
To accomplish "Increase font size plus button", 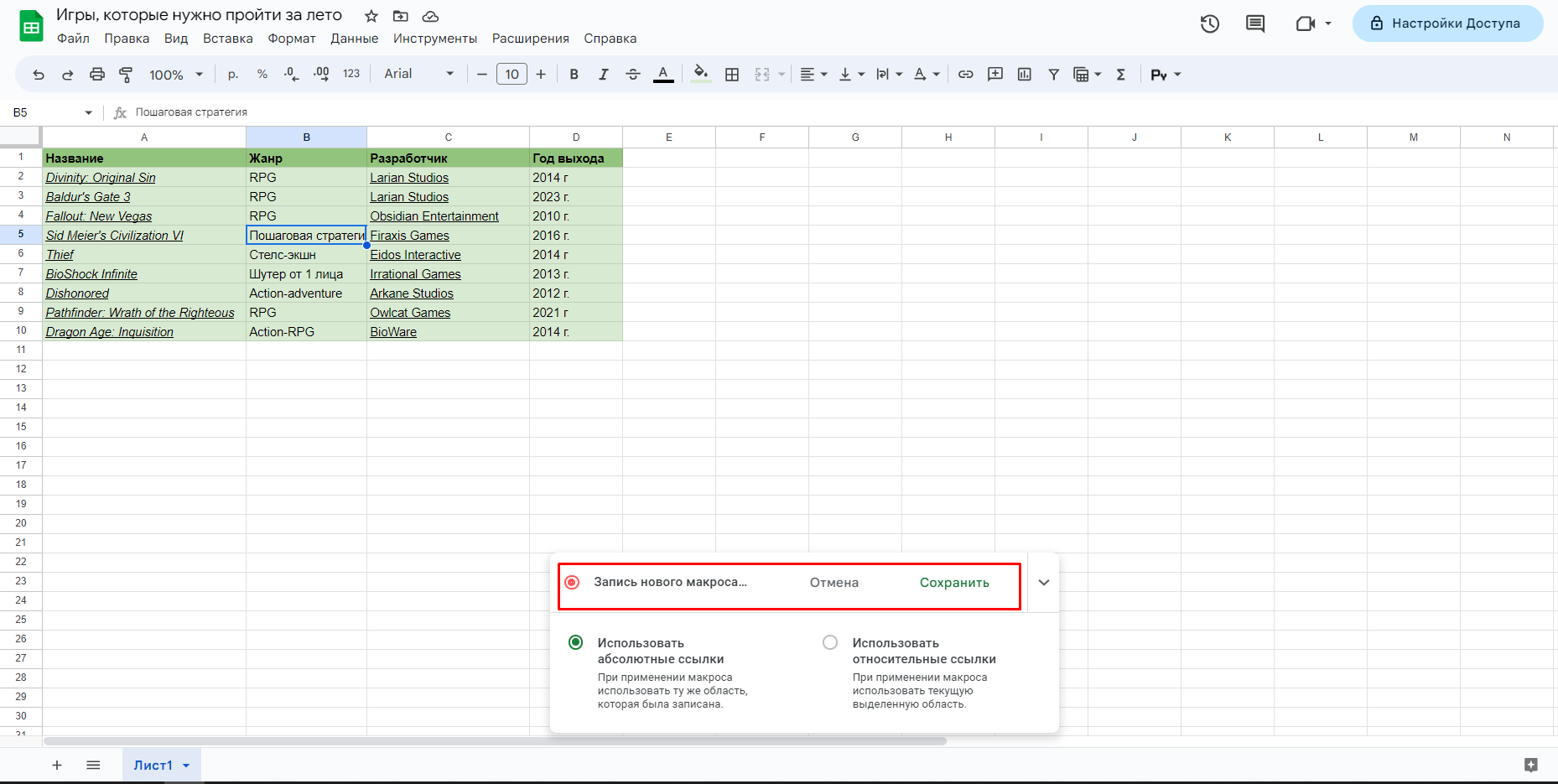I will pos(541,75).
